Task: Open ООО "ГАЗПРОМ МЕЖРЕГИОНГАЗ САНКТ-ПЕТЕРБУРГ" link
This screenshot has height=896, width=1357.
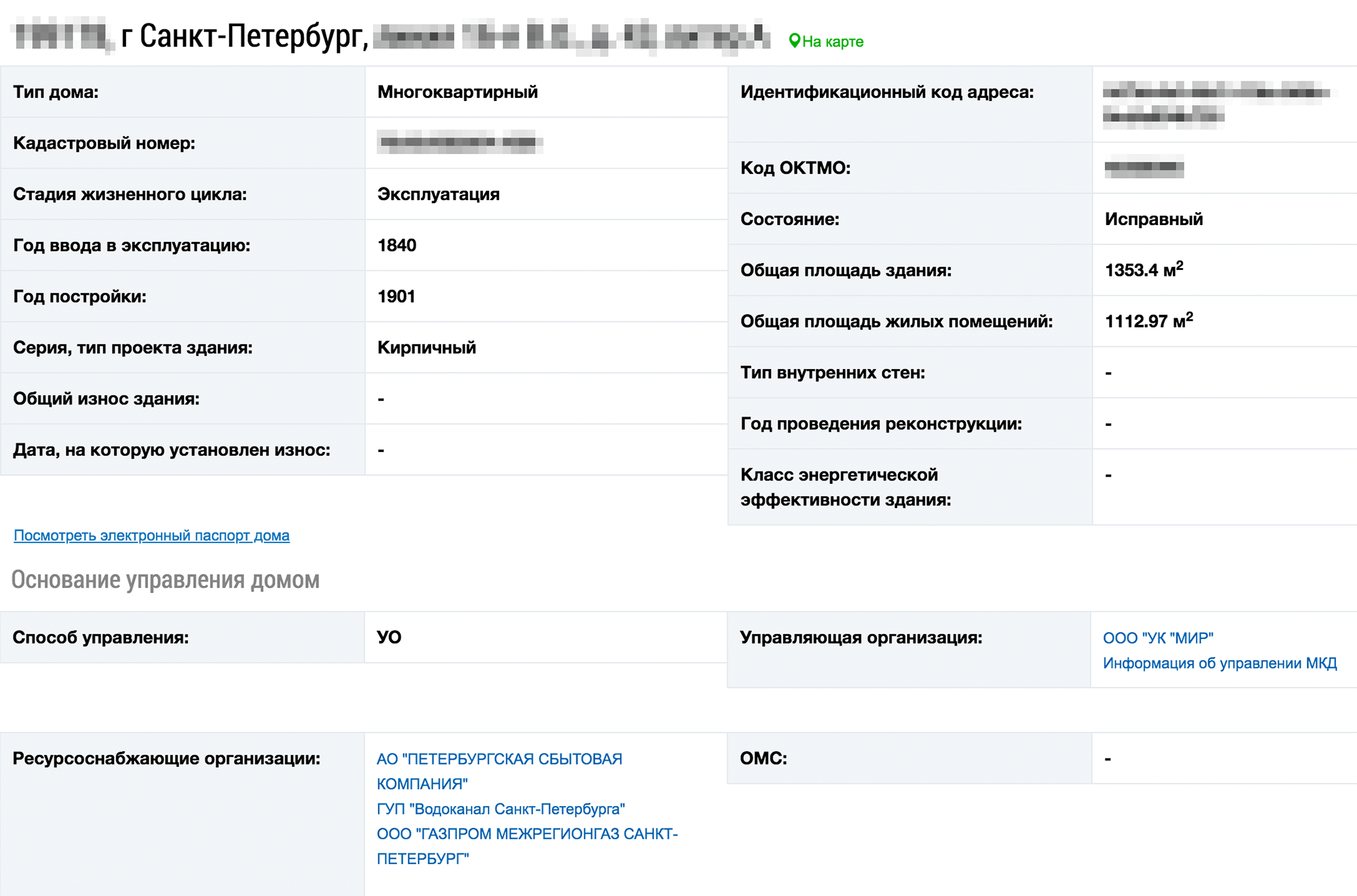Action: [527, 846]
